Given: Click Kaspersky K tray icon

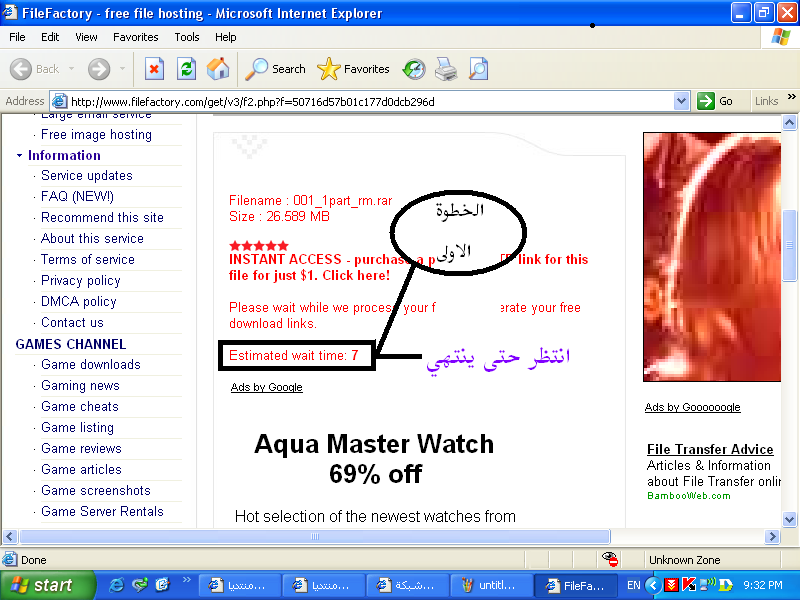Looking at the screenshot, I should [689, 585].
